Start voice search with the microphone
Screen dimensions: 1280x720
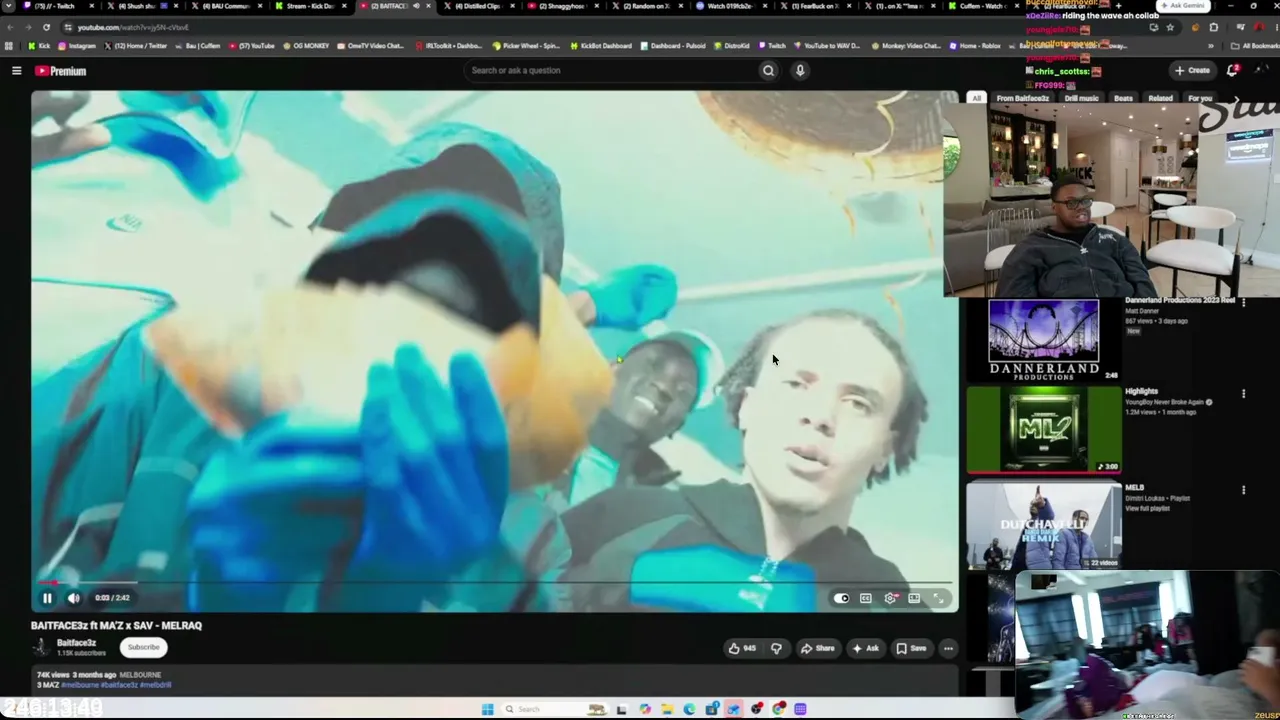click(x=800, y=70)
